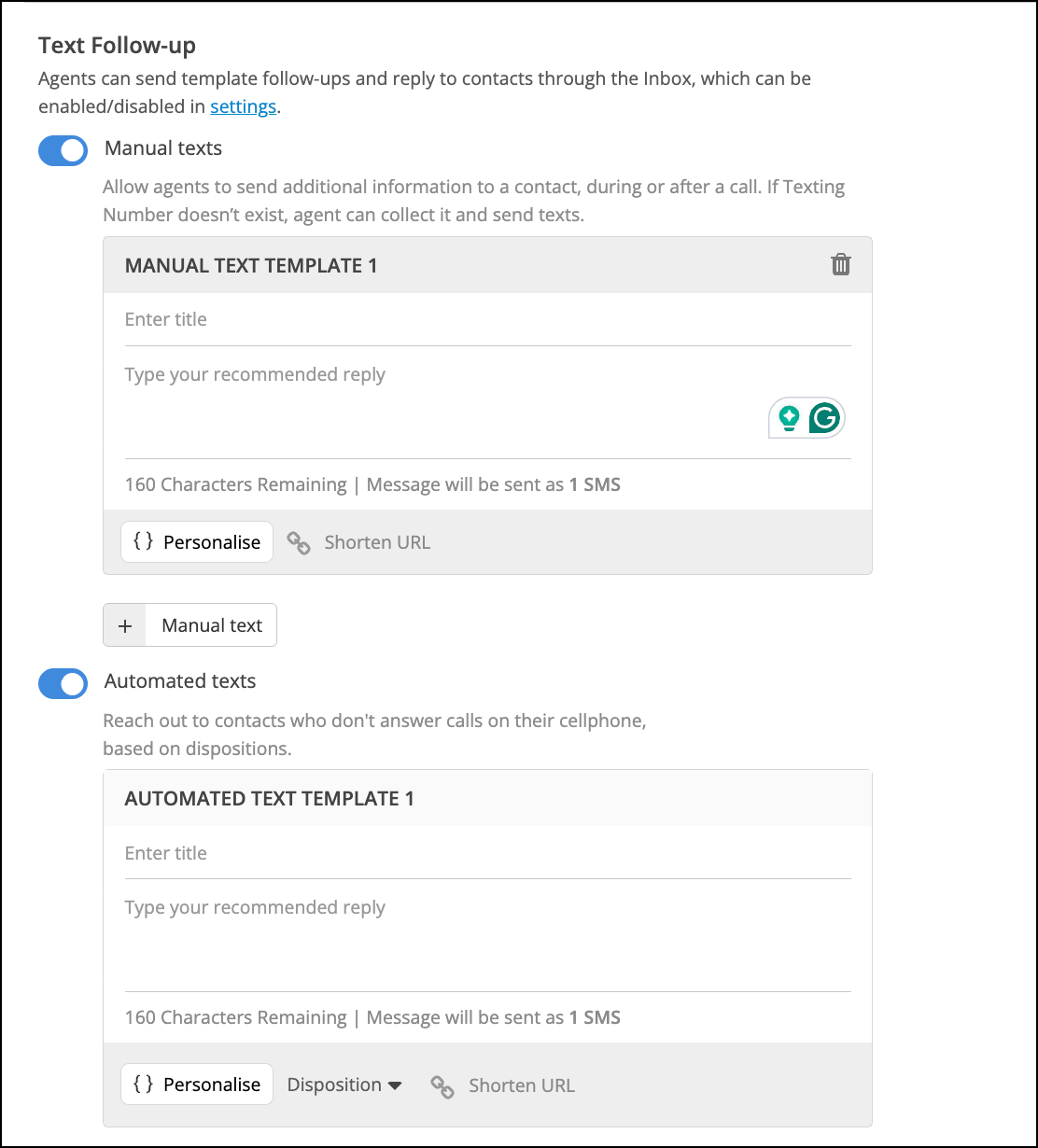Click the curly braces icon in manual Personalise

point(143,541)
